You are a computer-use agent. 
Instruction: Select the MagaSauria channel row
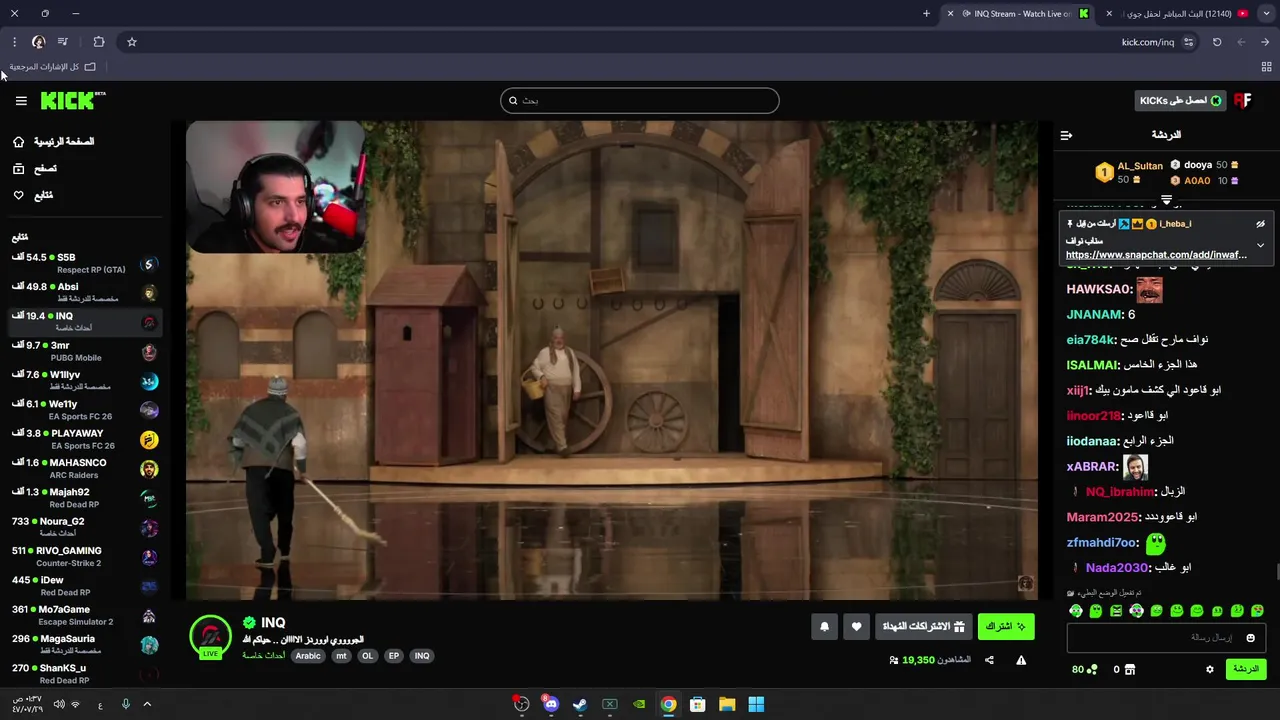tap(84, 645)
